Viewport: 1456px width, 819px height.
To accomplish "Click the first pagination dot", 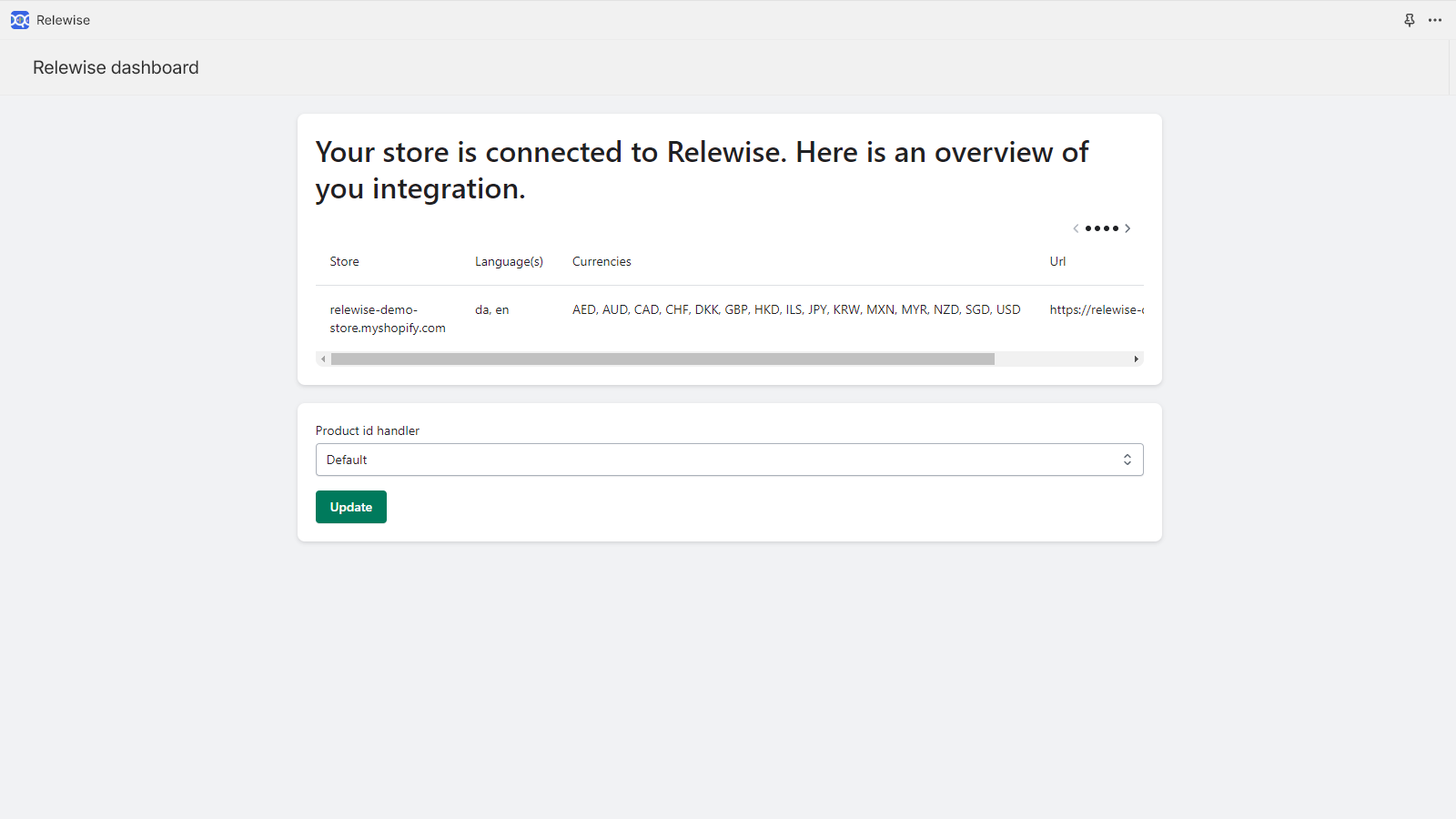I will [x=1088, y=228].
